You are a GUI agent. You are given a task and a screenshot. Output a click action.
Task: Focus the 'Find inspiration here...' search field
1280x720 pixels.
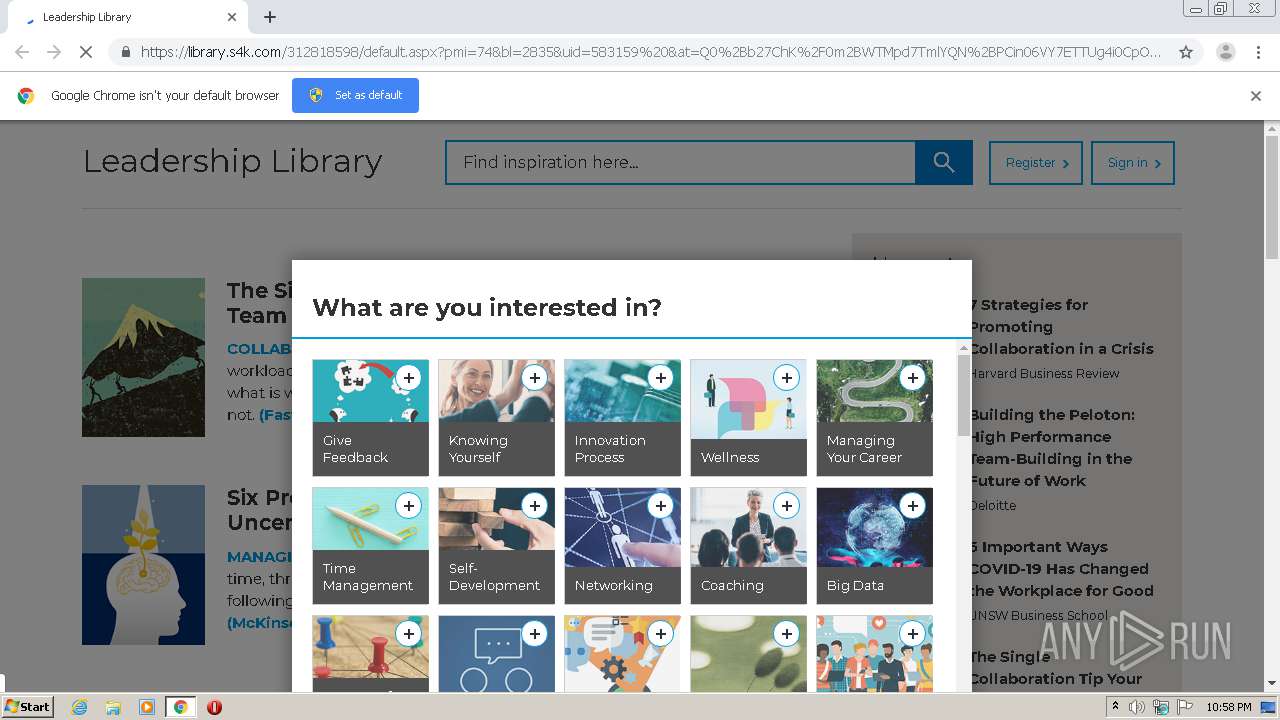click(680, 162)
